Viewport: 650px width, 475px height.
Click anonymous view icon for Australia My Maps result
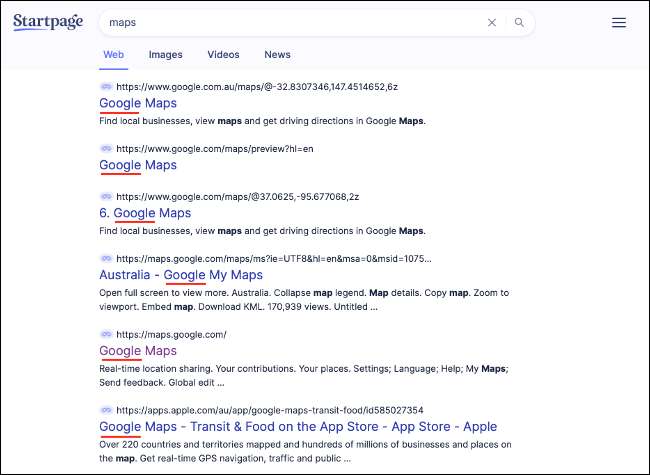click(106, 258)
